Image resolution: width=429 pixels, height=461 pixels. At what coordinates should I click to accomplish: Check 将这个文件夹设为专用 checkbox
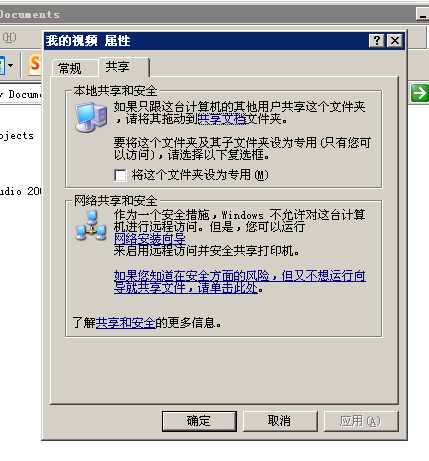point(120,175)
